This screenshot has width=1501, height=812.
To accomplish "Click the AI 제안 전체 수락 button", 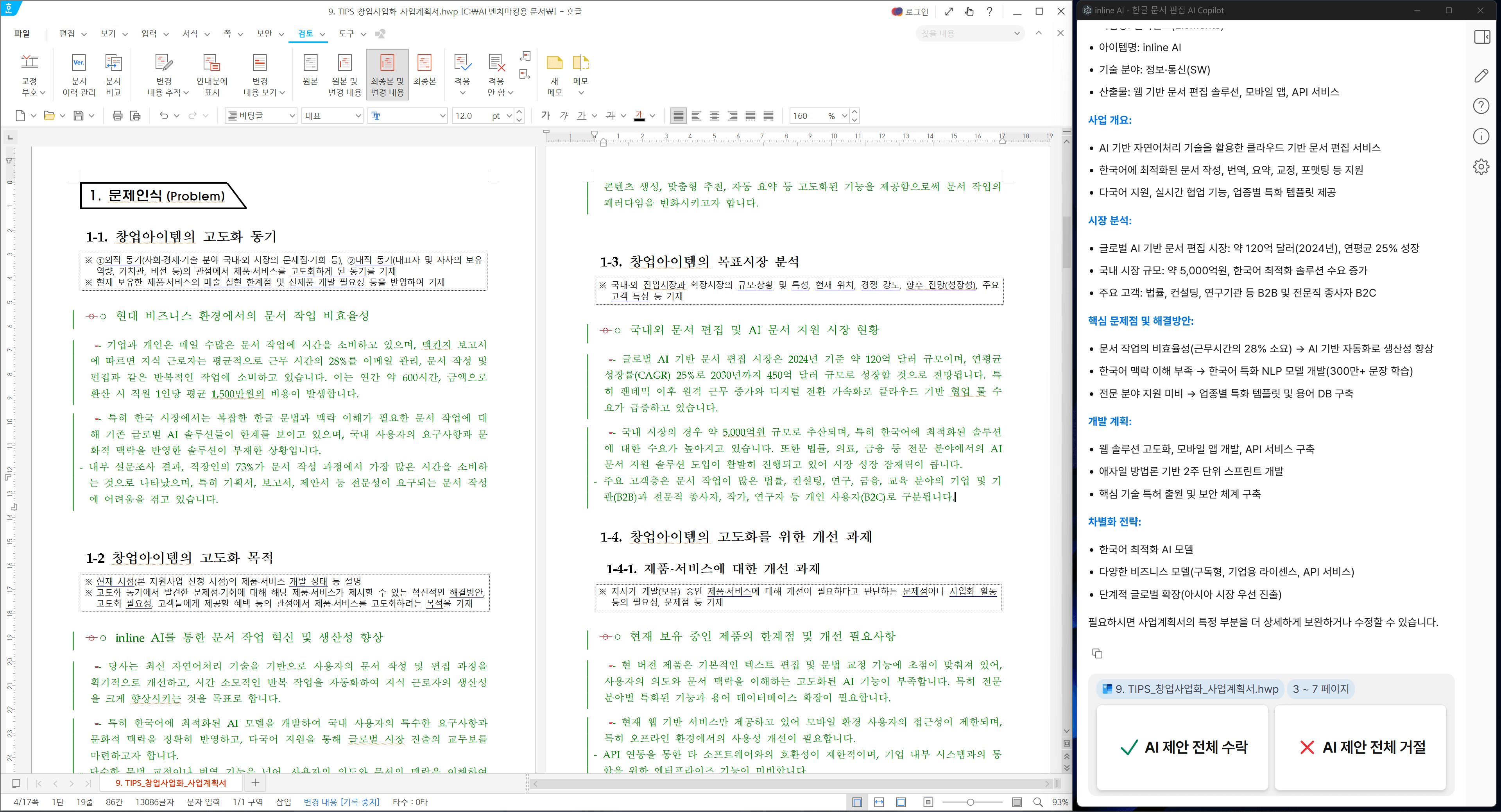I will pyautogui.click(x=1182, y=748).
